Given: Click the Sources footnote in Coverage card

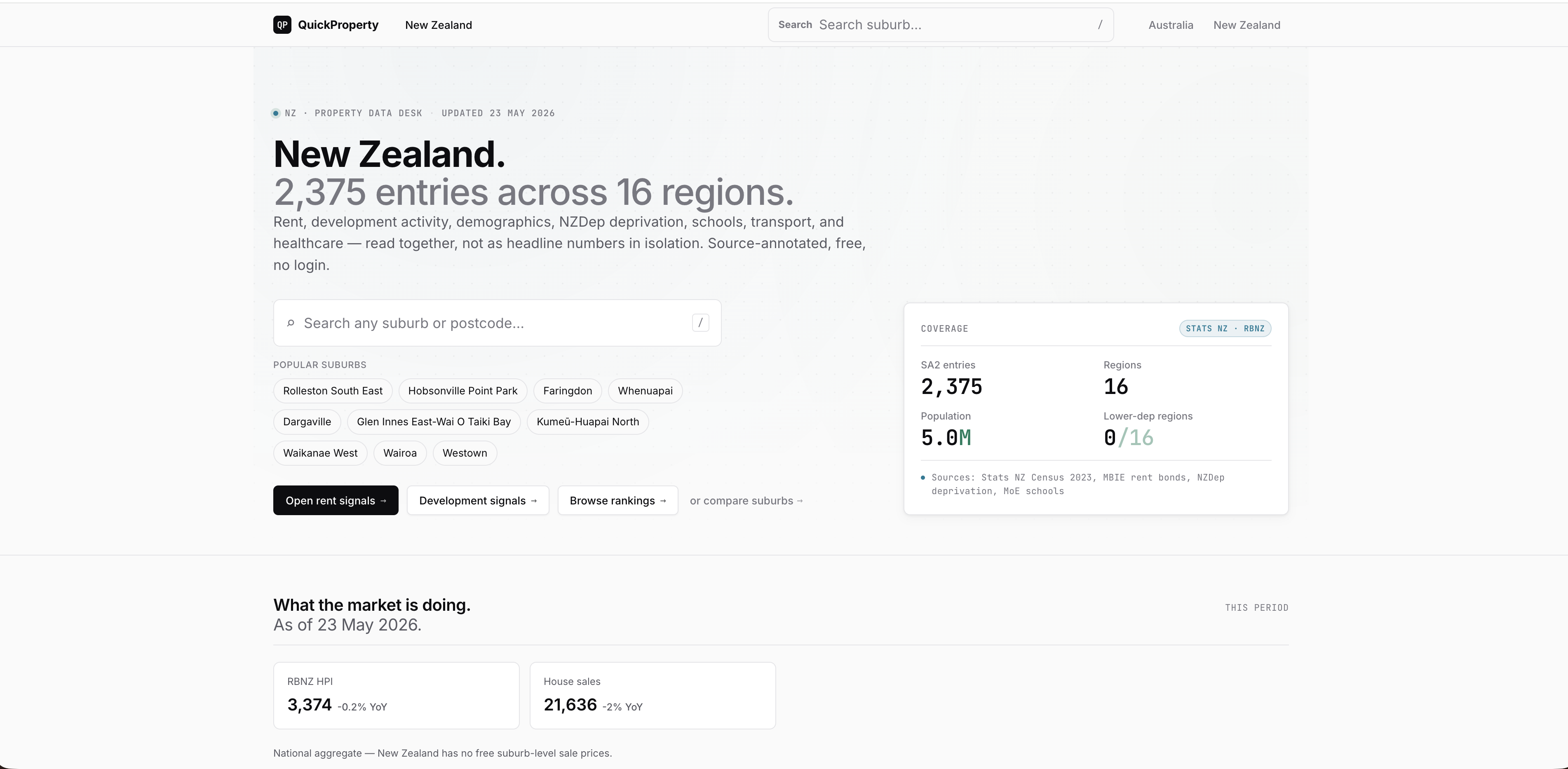Looking at the screenshot, I should point(1077,484).
